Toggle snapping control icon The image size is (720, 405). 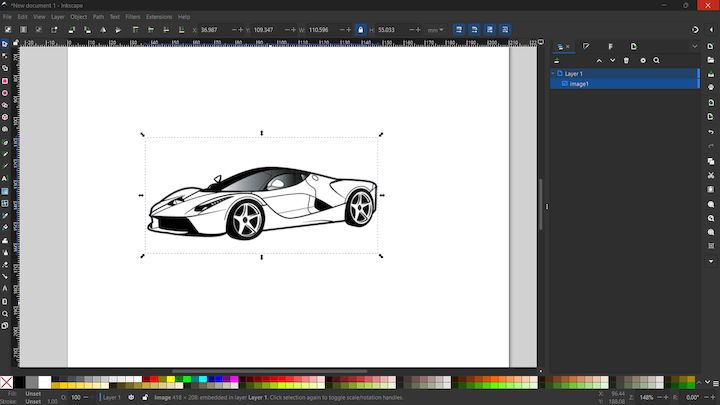click(695, 29)
